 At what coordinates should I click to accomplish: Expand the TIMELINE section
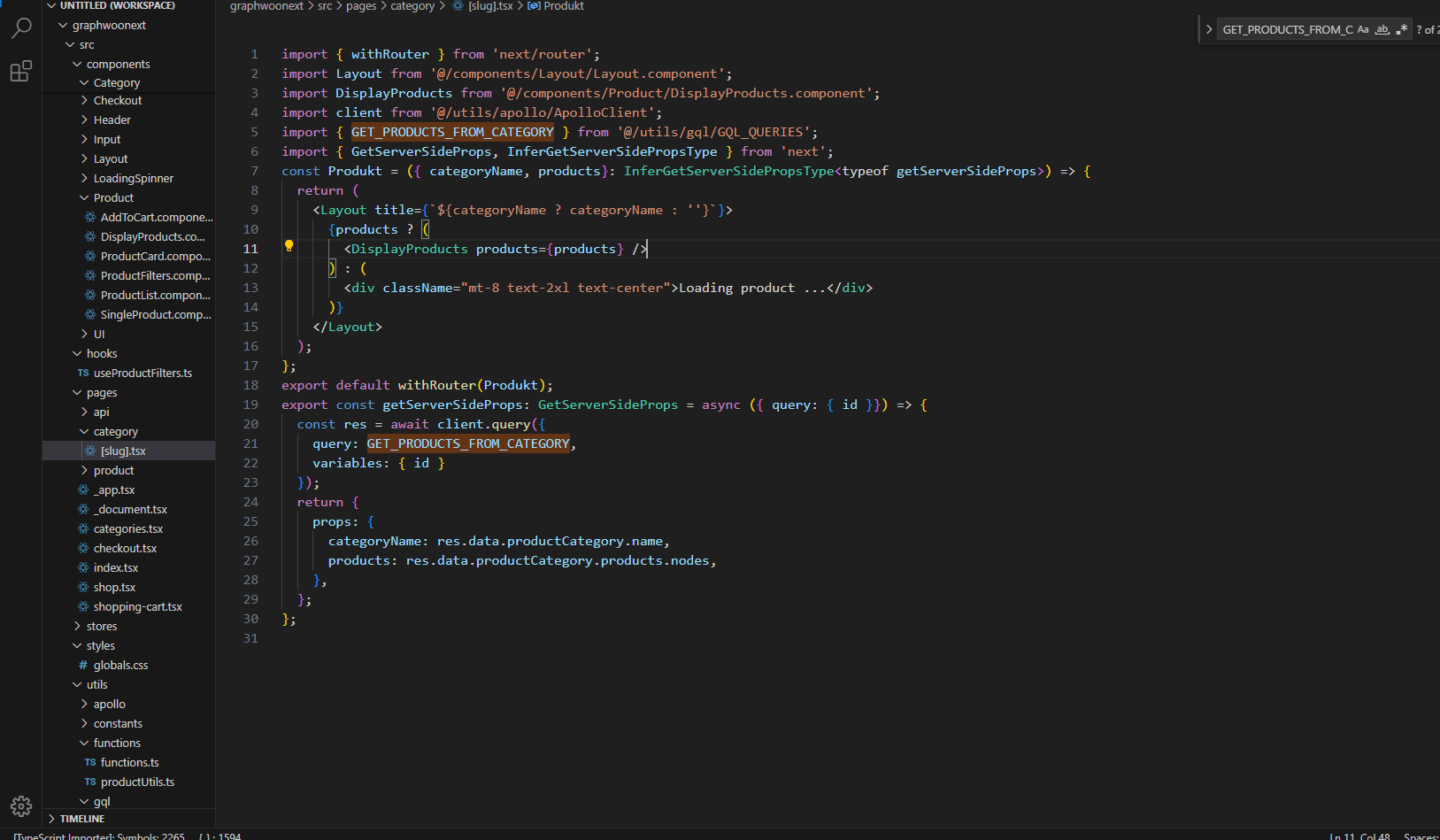point(82,819)
